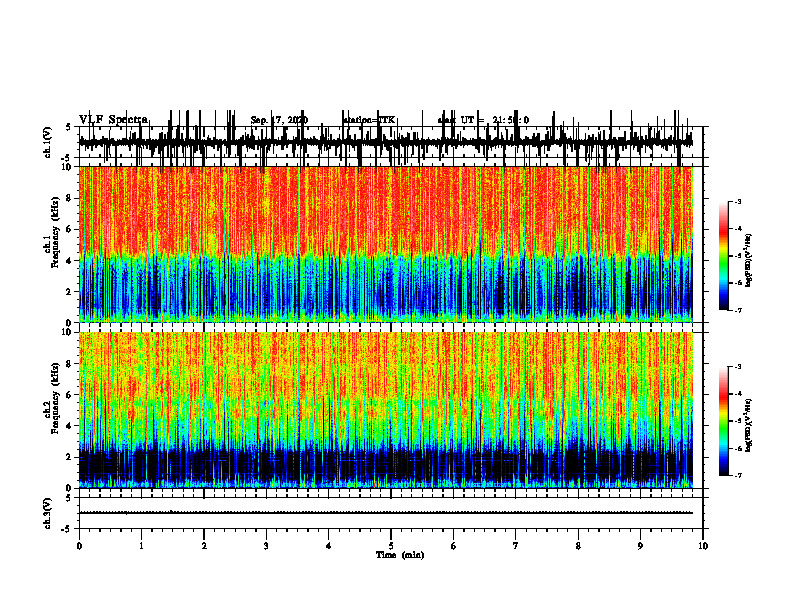Click the '7' tick on the time axis
Image resolution: width=792 pixels, height=612 pixels.
coord(516,546)
